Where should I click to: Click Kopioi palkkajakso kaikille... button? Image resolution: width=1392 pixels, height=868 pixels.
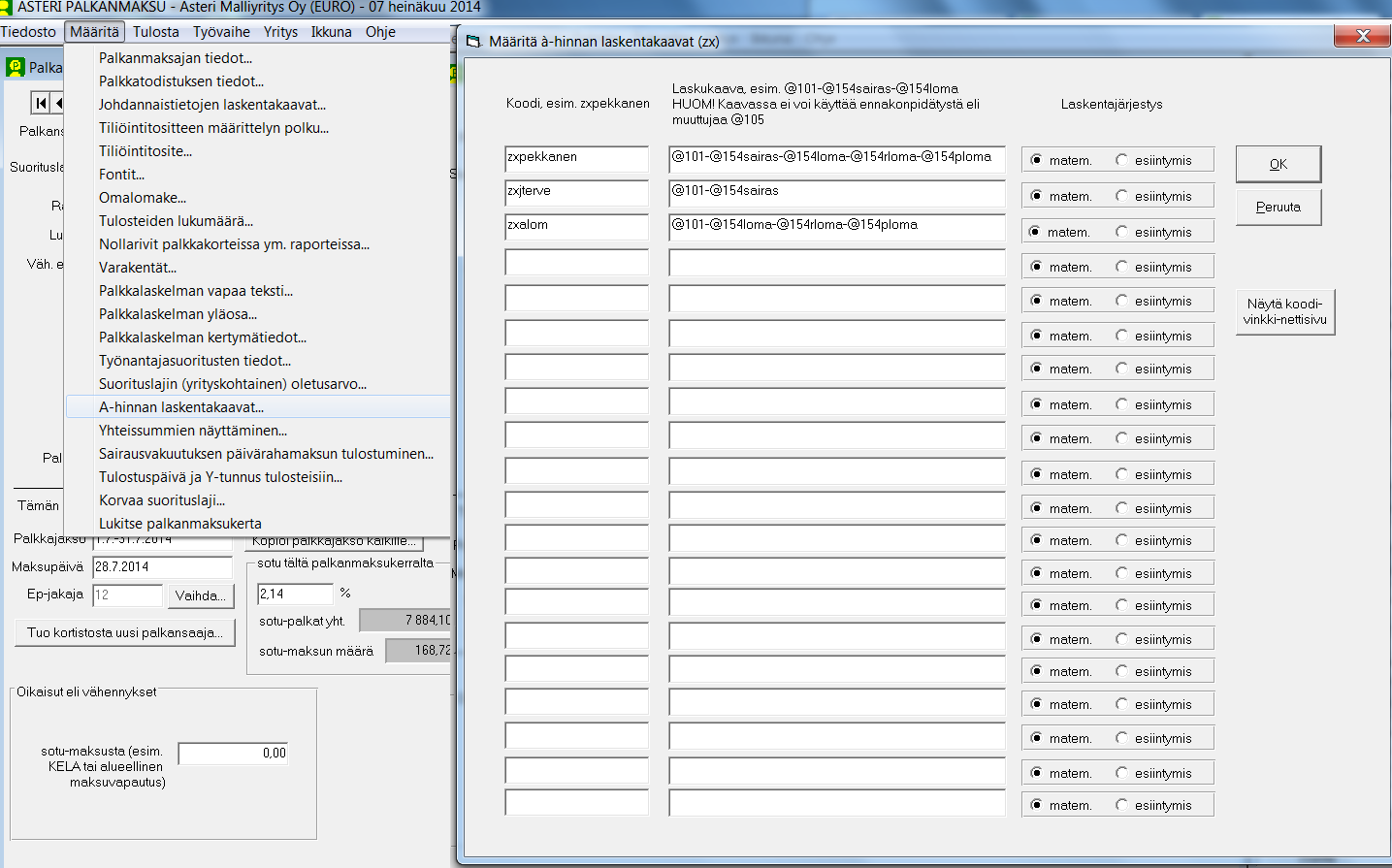(334, 541)
